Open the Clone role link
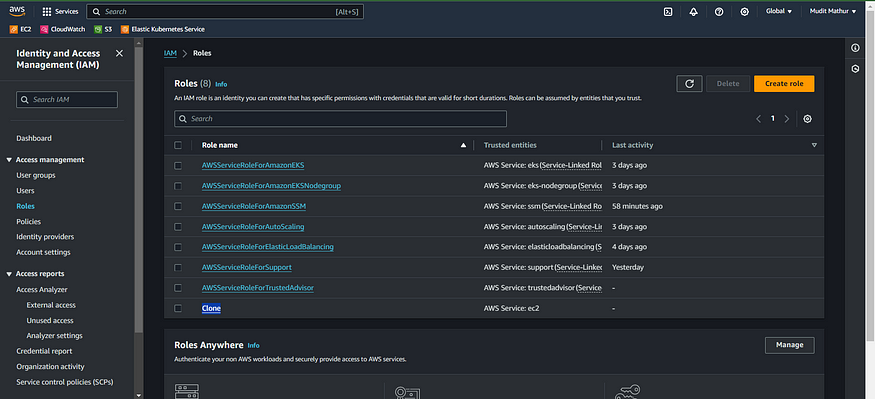The image size is (875, 399). click(211, 308)
